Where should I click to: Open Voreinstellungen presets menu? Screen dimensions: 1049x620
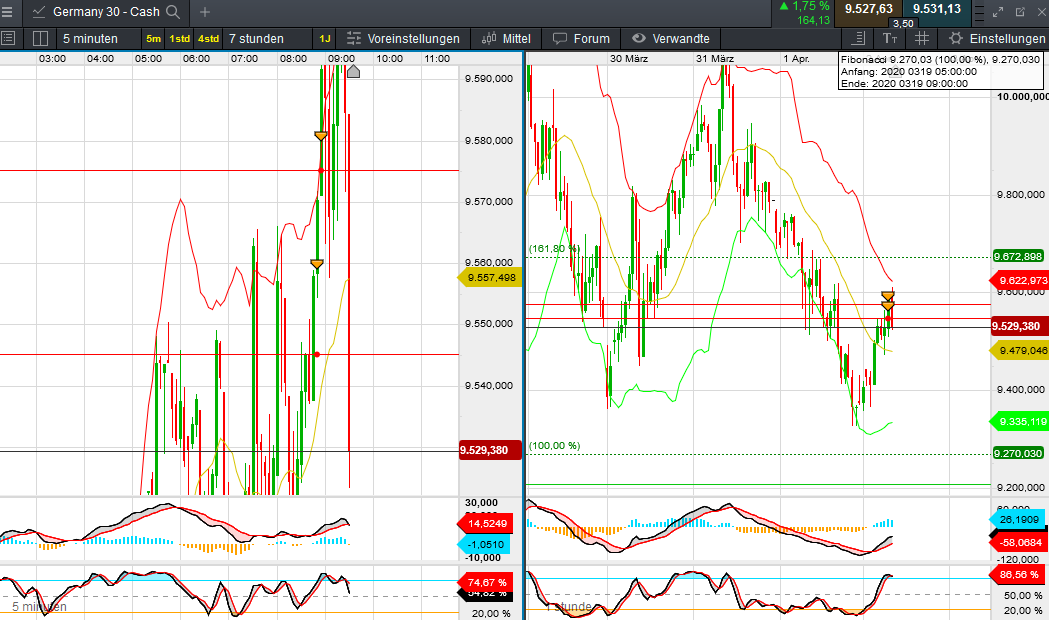click(x=403, y=39)
